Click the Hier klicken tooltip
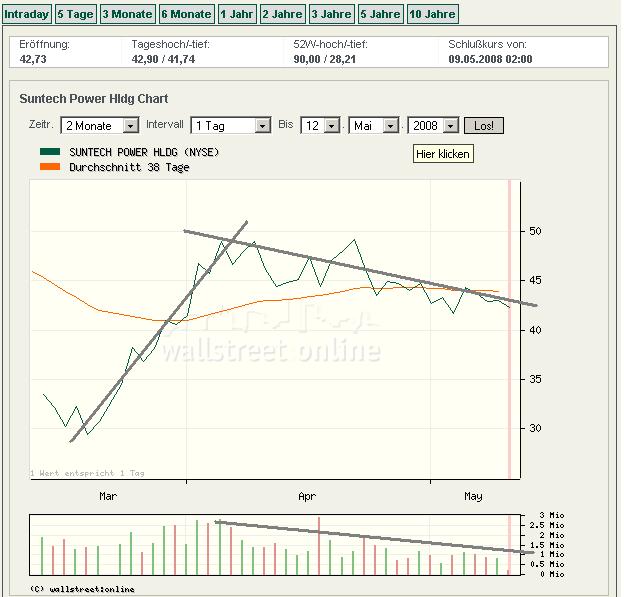 pyautogui.click(x=441, y=155)
